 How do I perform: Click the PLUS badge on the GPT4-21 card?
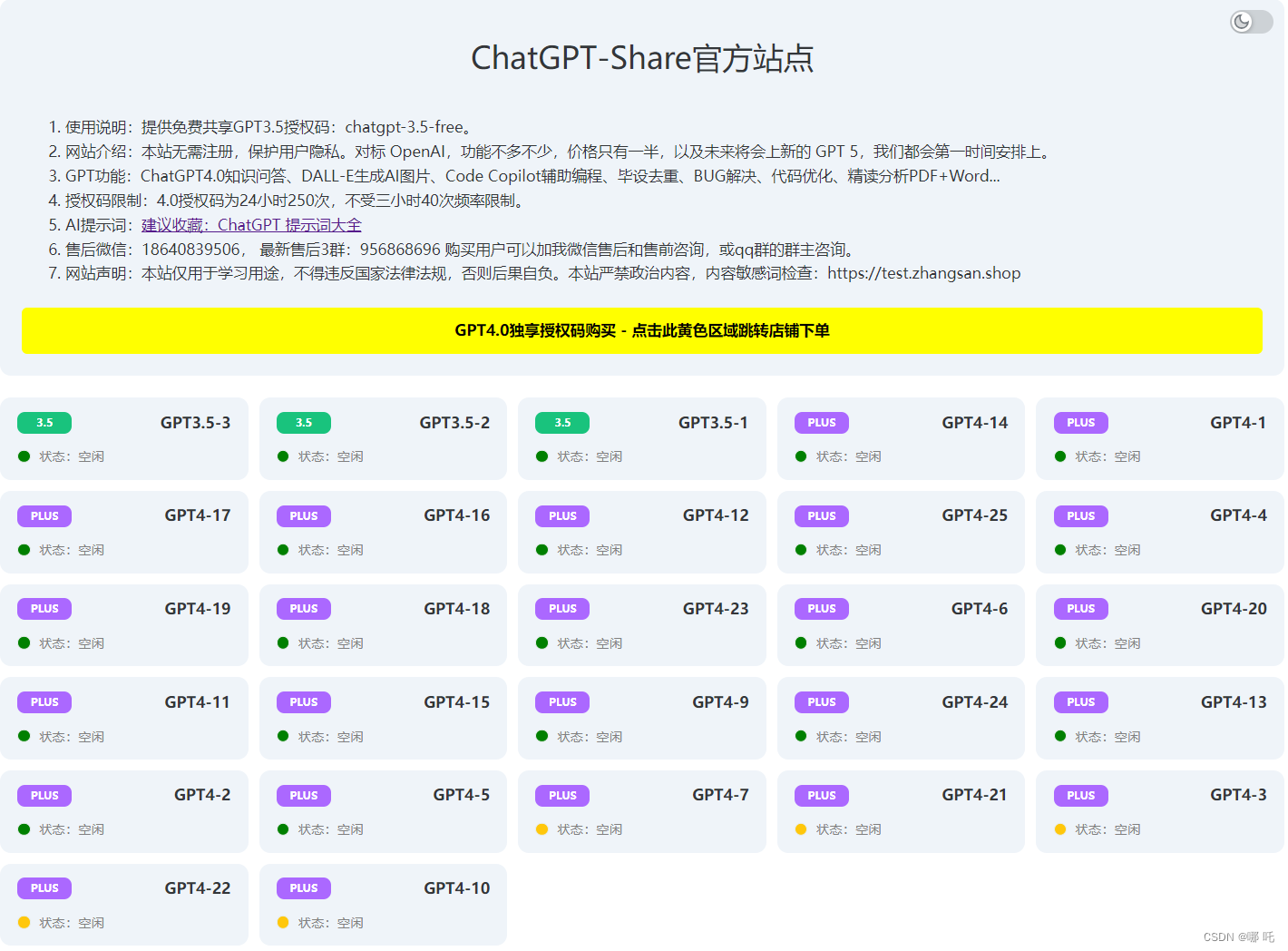(822, 796)
